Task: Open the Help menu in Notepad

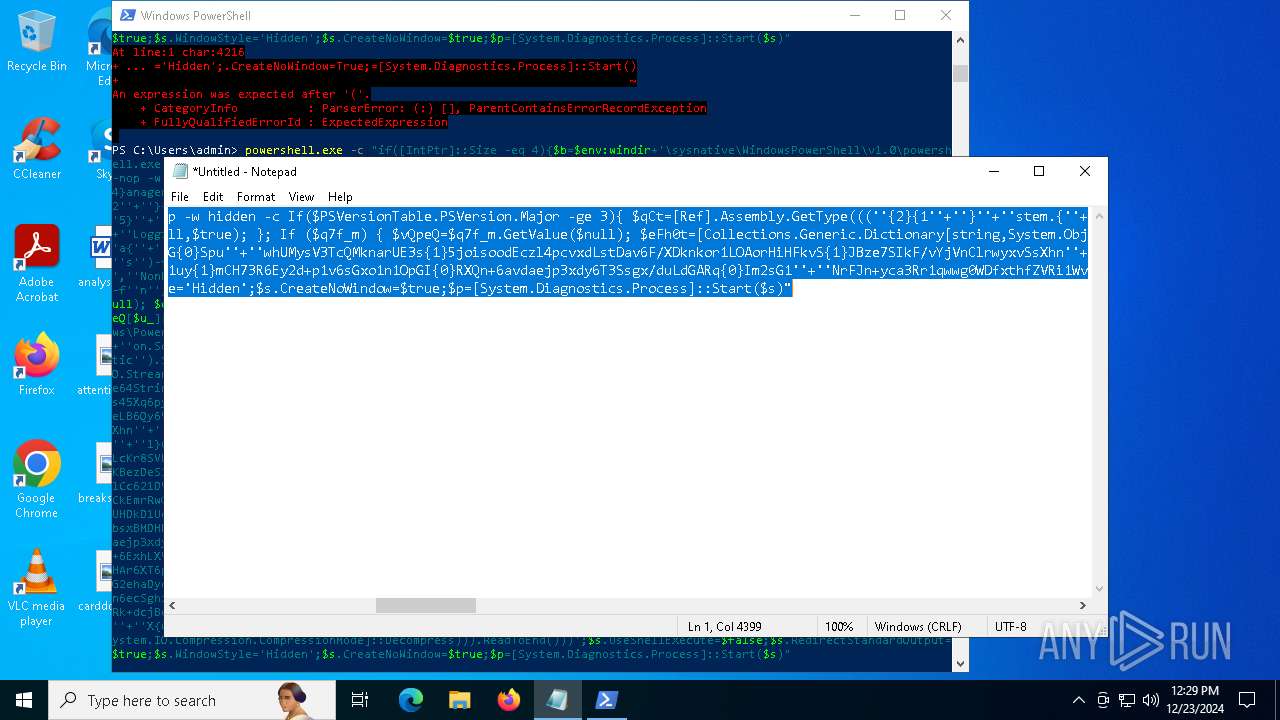Action: [340, 197]
